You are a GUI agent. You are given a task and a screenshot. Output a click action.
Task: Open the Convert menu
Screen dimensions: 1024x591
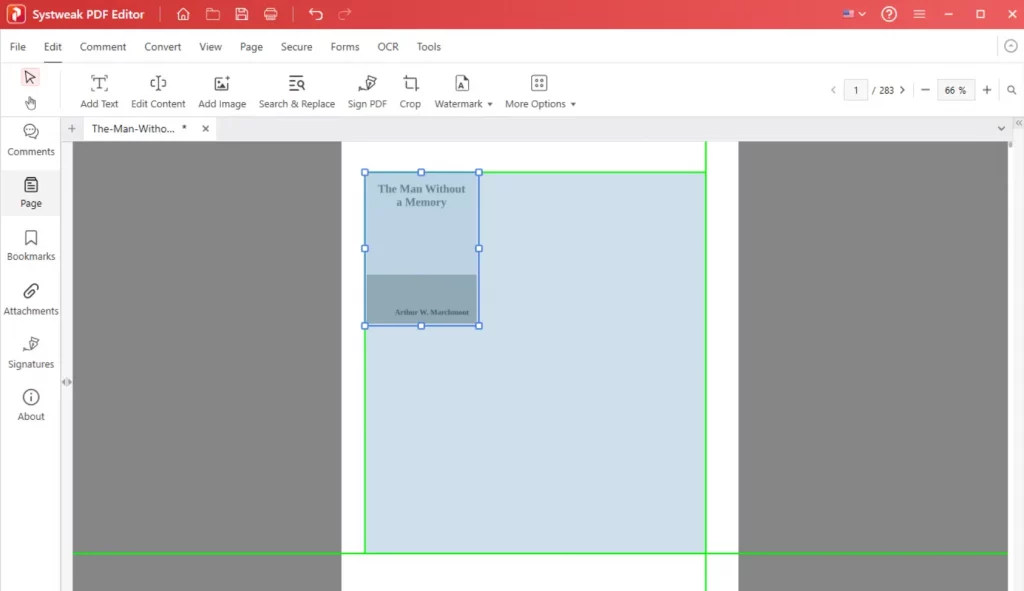click(x=162, y=47)
